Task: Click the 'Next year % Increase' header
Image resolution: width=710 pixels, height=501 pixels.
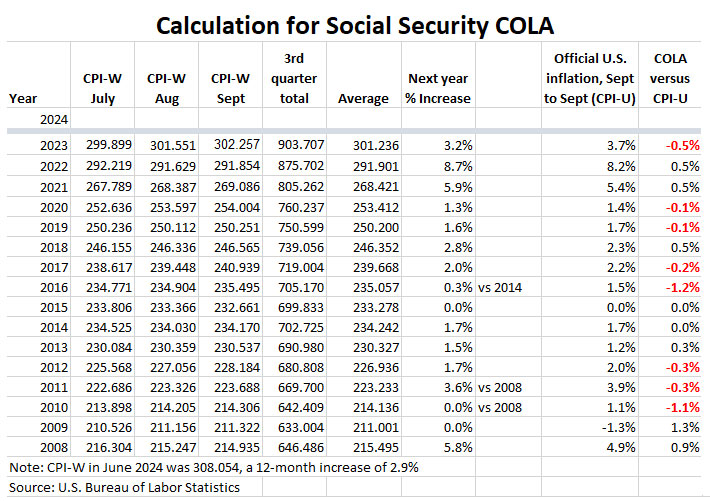Action: [x=439, y=87]
